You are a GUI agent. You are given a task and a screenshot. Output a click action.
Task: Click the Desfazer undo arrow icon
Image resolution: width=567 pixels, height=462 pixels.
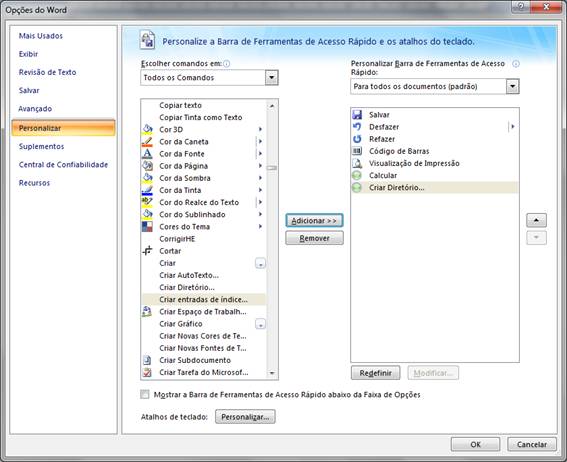pos(357,127)
